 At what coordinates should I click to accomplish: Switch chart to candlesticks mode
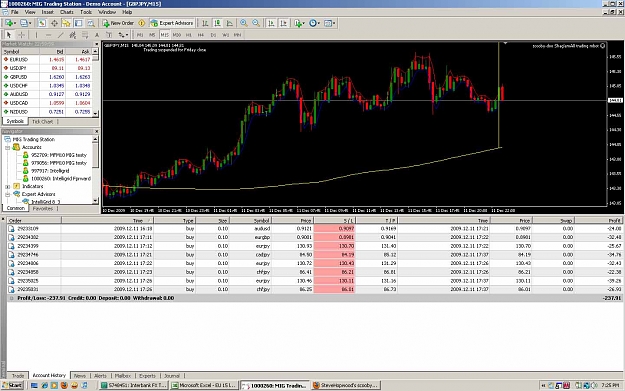point(217,23)
